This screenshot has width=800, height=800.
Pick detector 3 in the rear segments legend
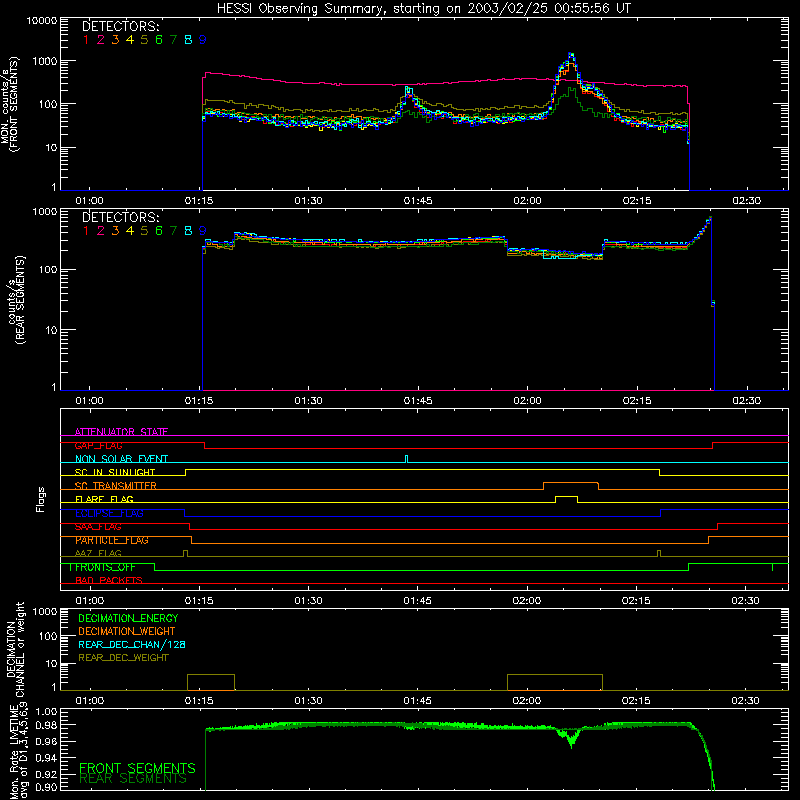115,231
